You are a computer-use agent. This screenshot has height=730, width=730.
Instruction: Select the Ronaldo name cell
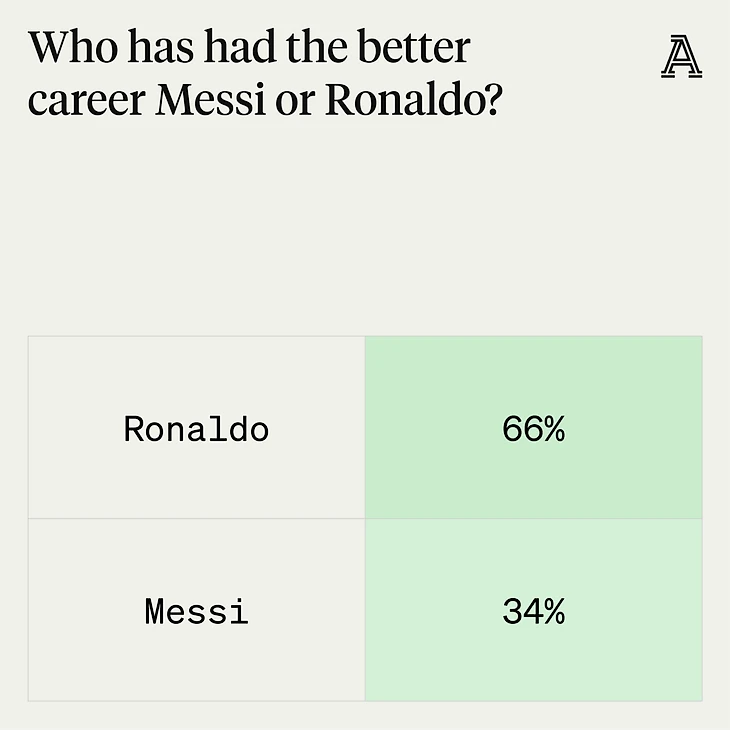196,427
